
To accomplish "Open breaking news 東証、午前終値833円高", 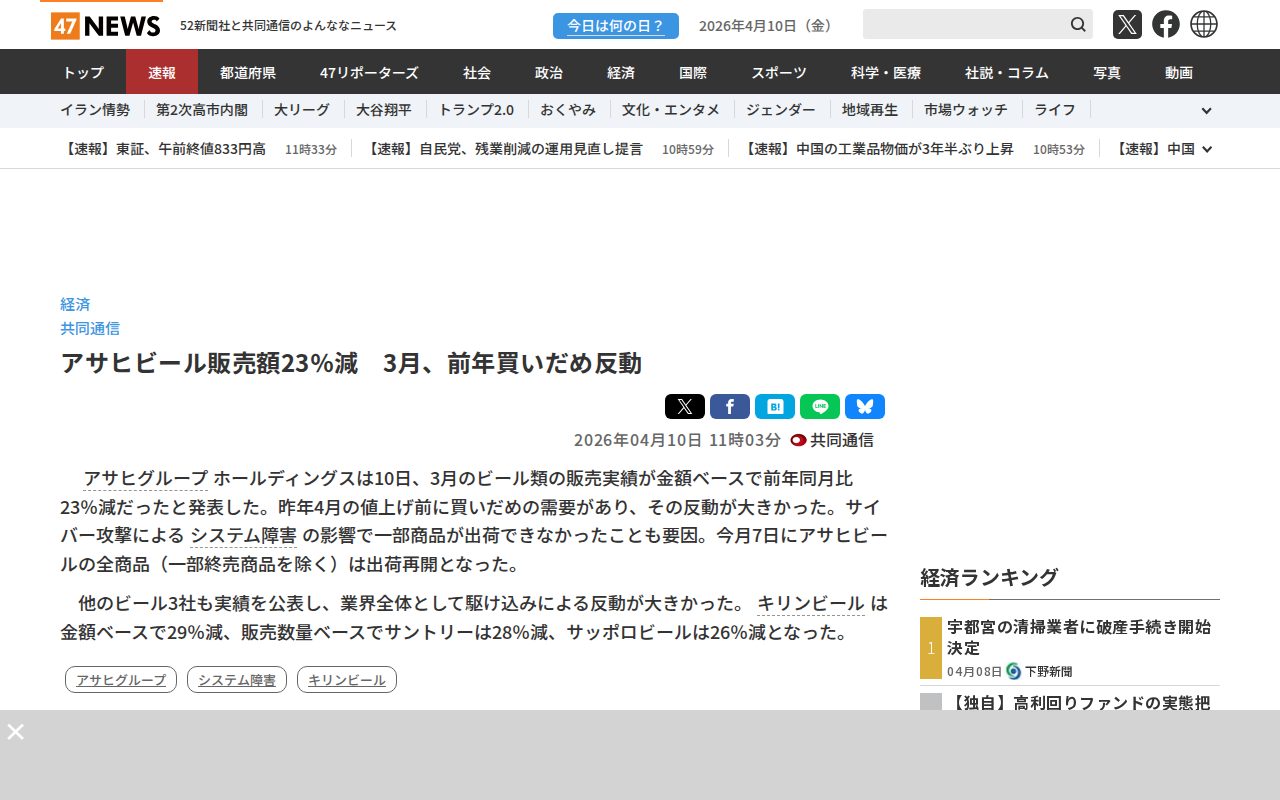I will [163, 149].
